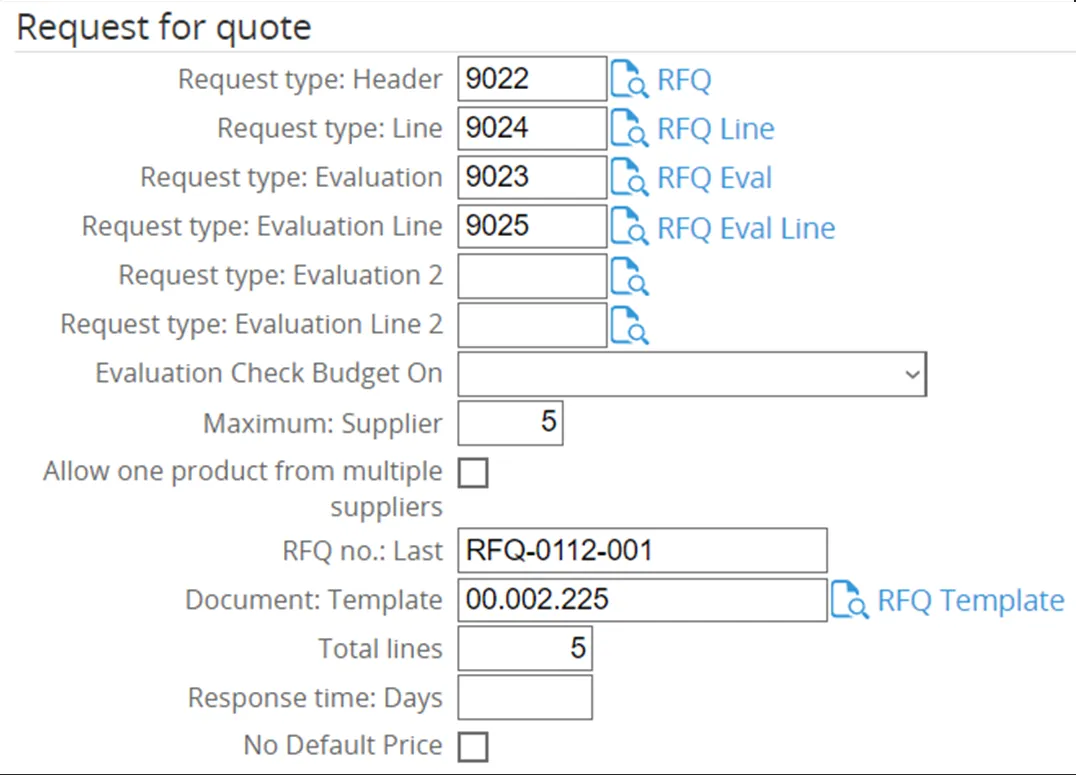The width and height of the screenshot is (1076, 775).
Task: Enable Allow one product from multiple suppliers
Action: pos(473,472)
